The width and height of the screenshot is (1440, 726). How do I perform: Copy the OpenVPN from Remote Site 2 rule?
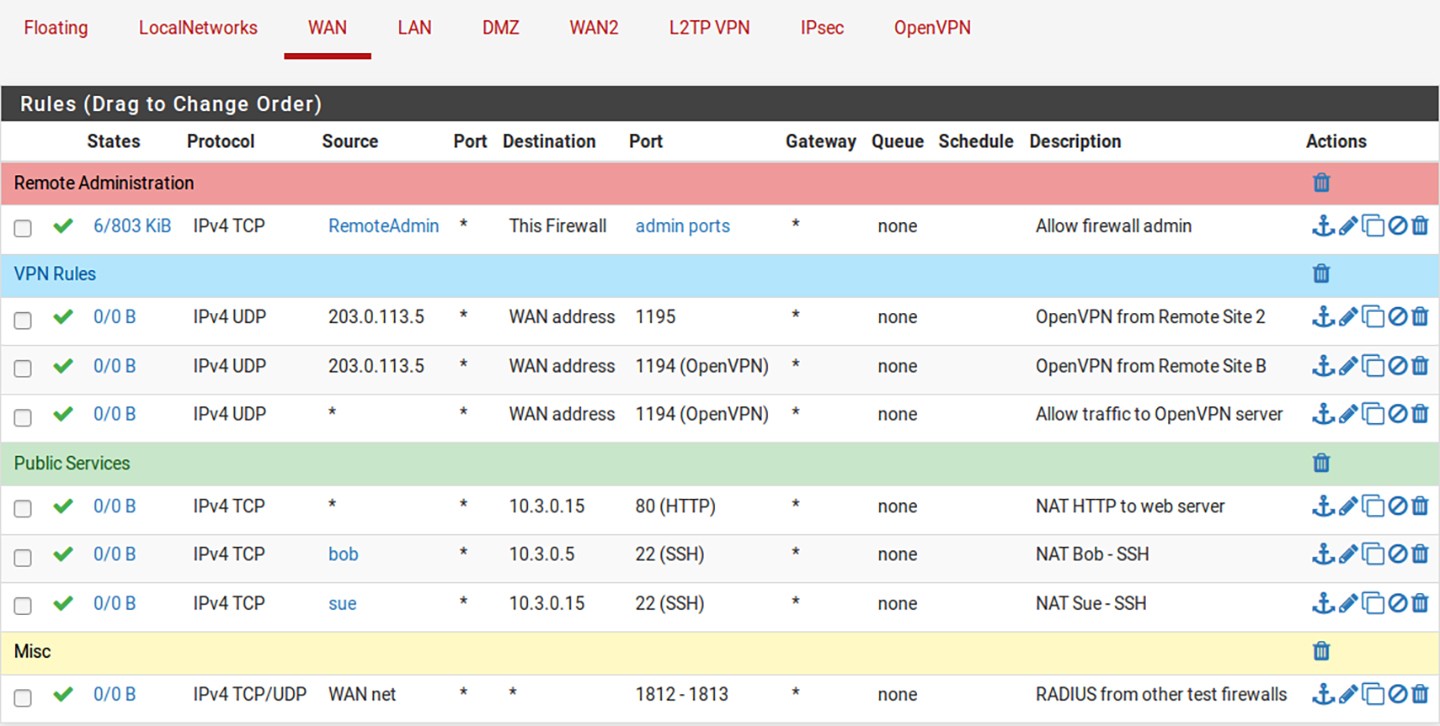tap(1373, 318)
